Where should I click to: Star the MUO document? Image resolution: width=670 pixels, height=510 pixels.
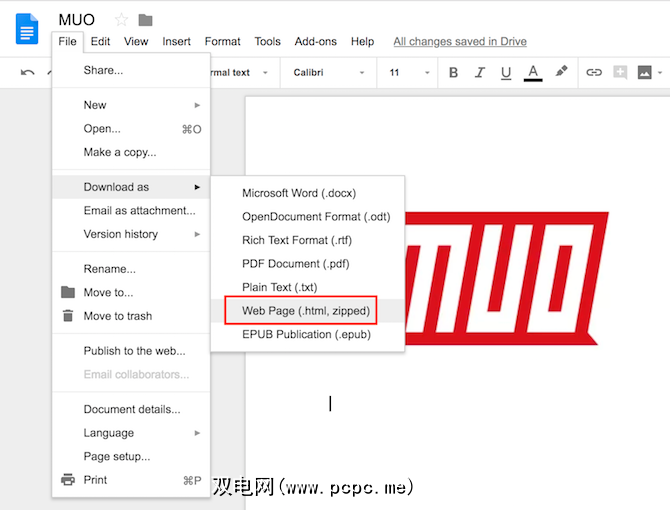tap(121, 20)
